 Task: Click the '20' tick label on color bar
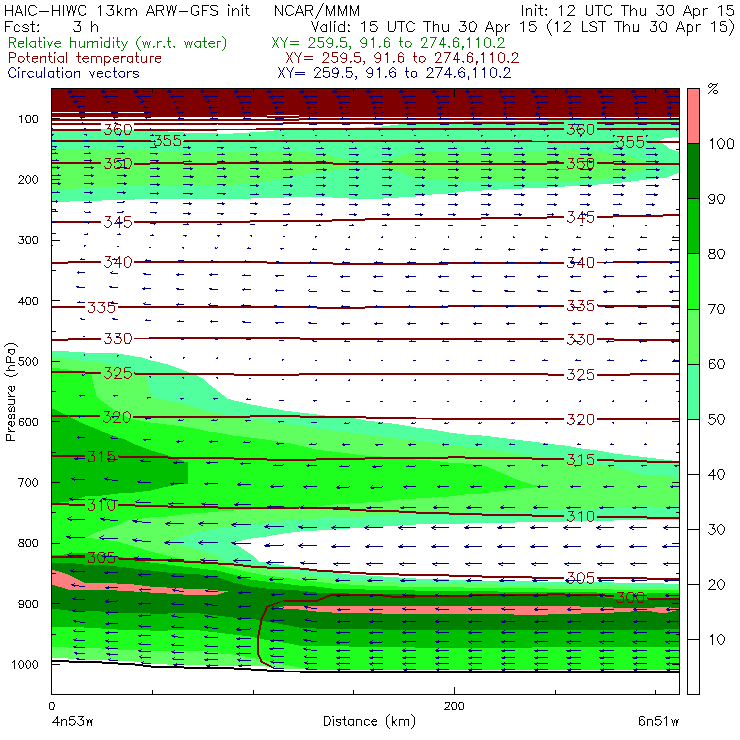716,585
